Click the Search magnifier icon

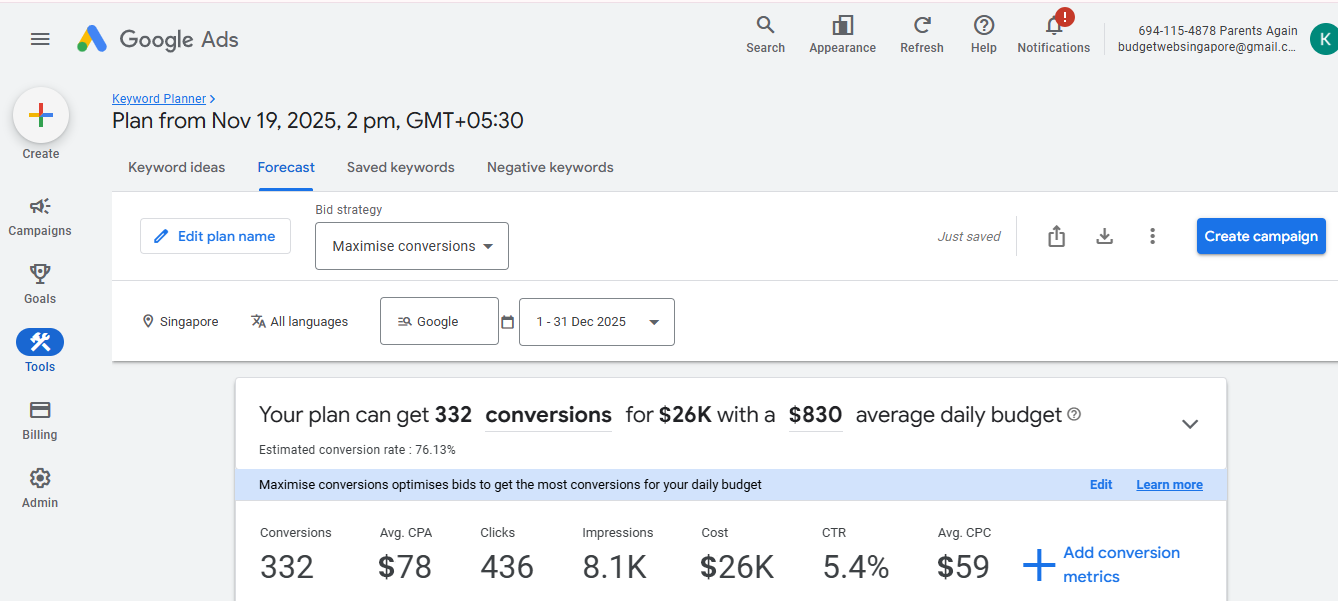(765, 26)
